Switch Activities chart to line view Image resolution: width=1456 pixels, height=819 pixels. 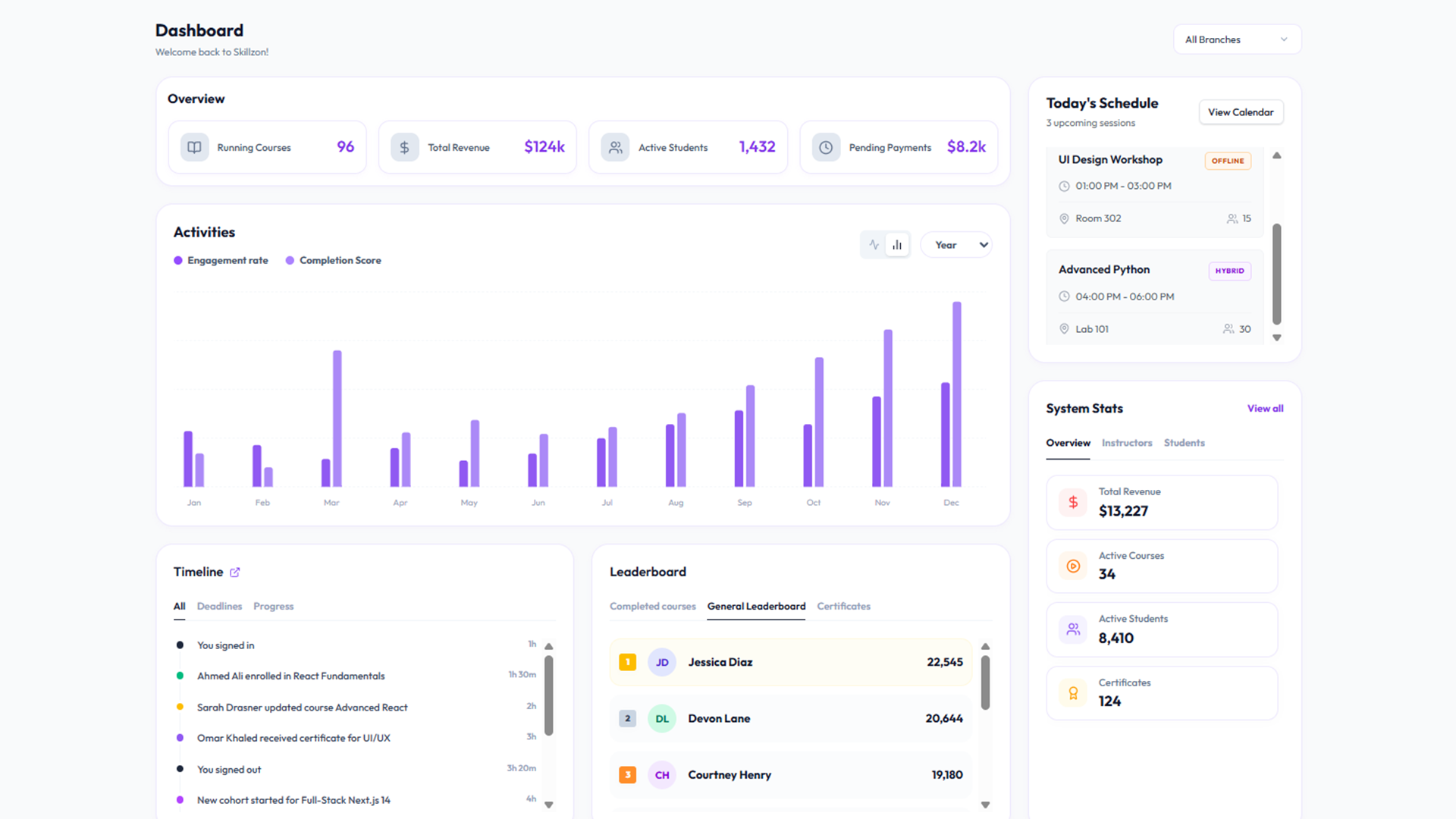(874, 245)
